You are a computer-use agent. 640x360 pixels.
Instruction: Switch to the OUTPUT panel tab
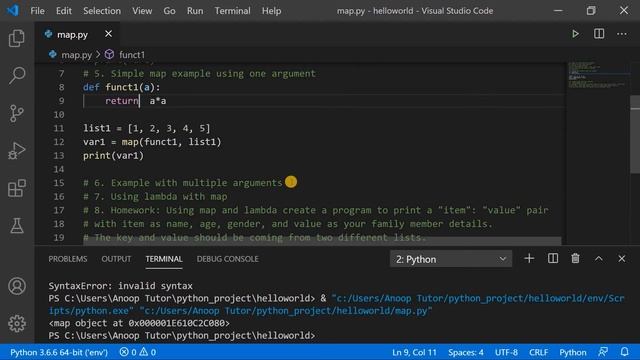click(116, 259)
